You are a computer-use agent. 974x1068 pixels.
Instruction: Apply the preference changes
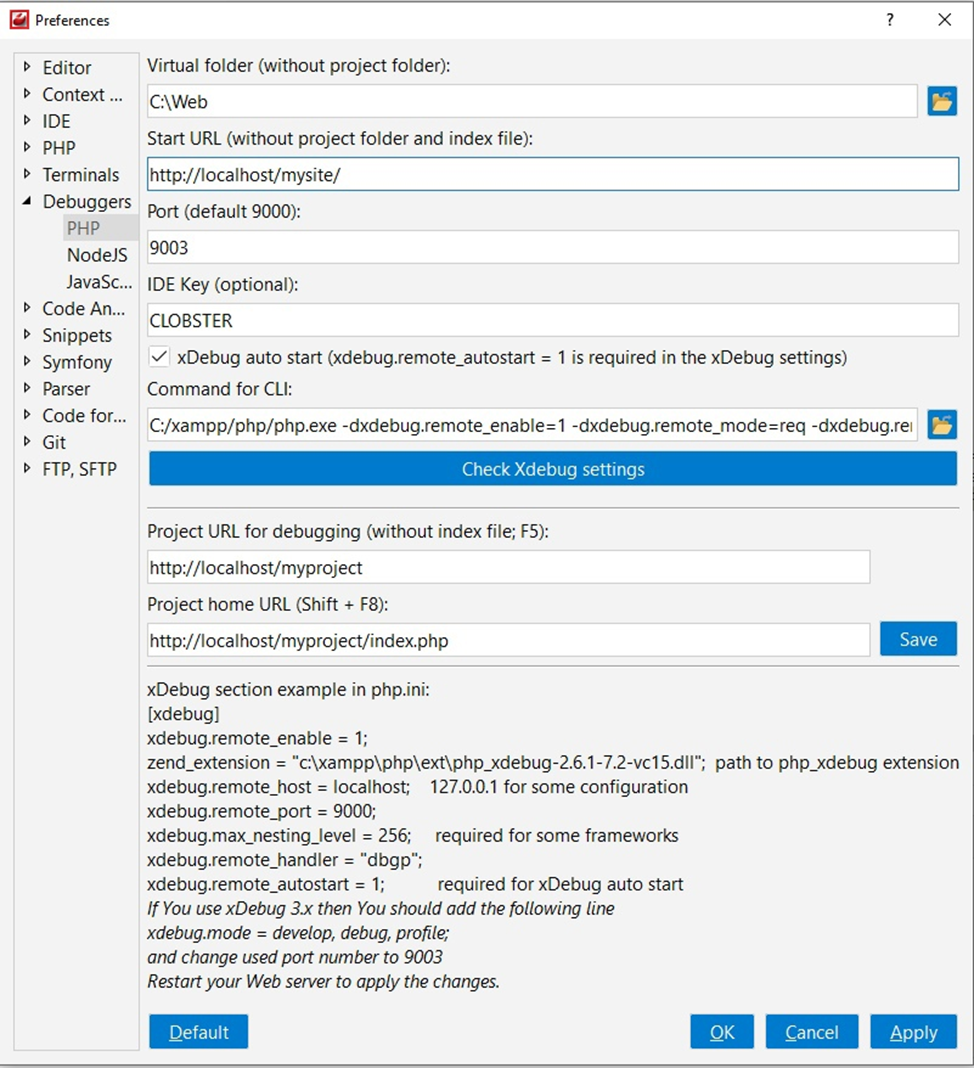point(913,1032)
